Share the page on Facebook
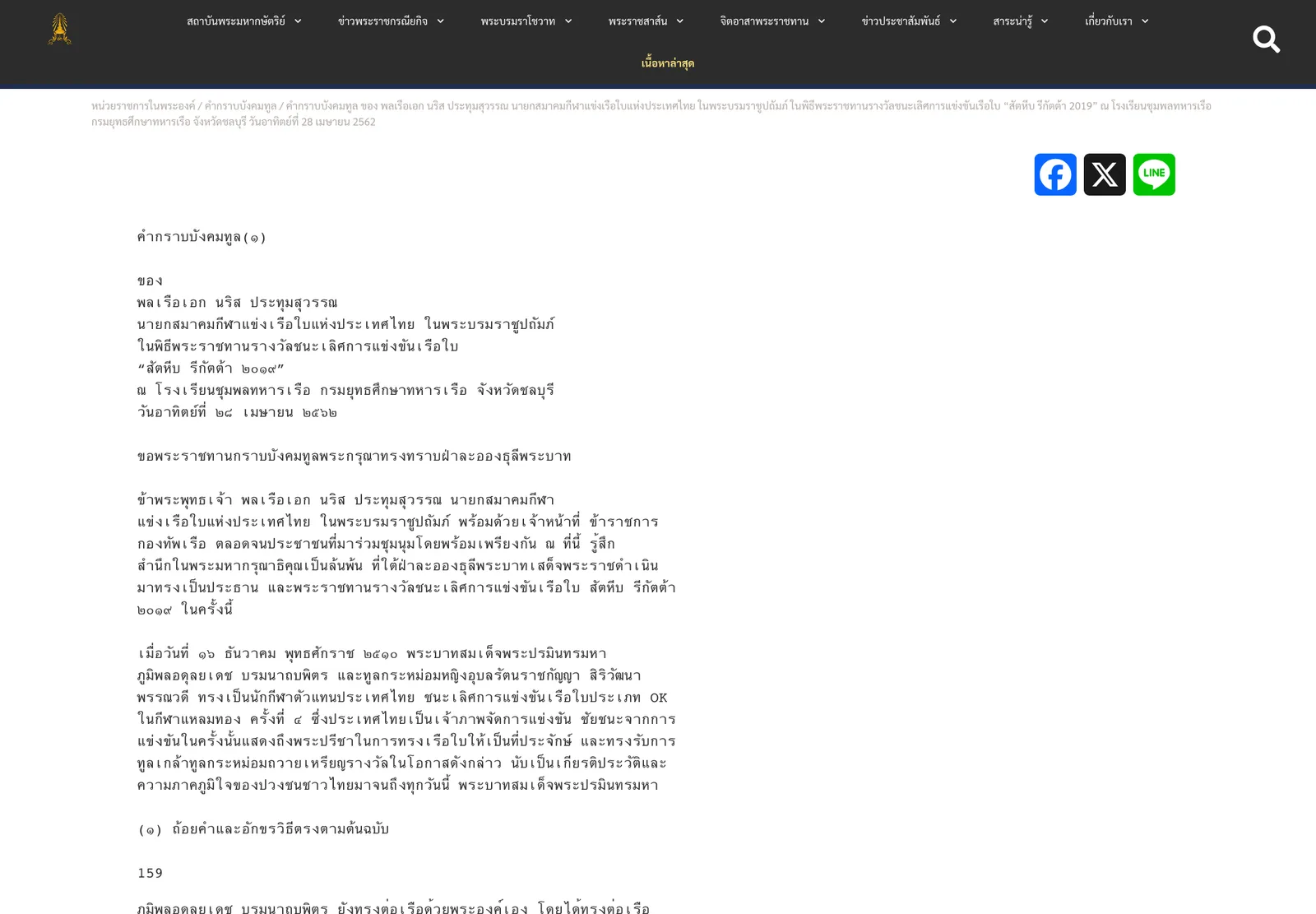This screenshot has height=914, width=1316. (x=1055, y=174)
